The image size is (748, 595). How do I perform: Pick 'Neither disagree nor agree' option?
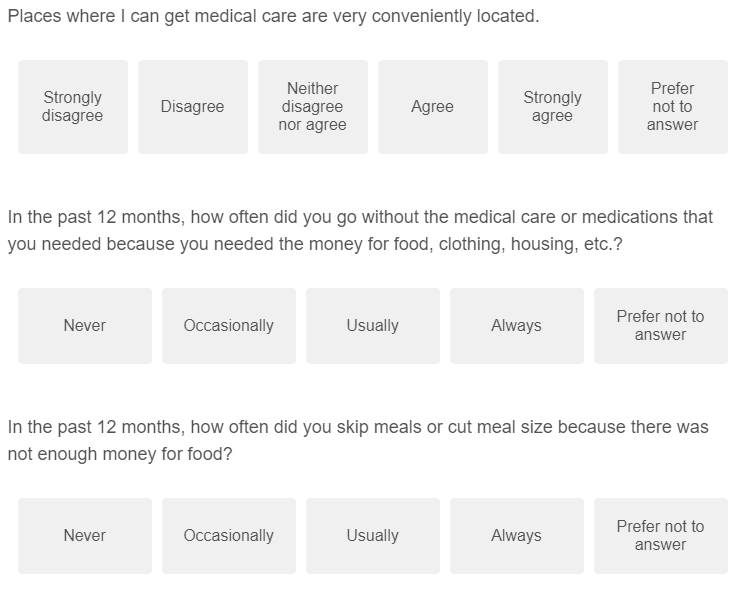tap(313, 107)
